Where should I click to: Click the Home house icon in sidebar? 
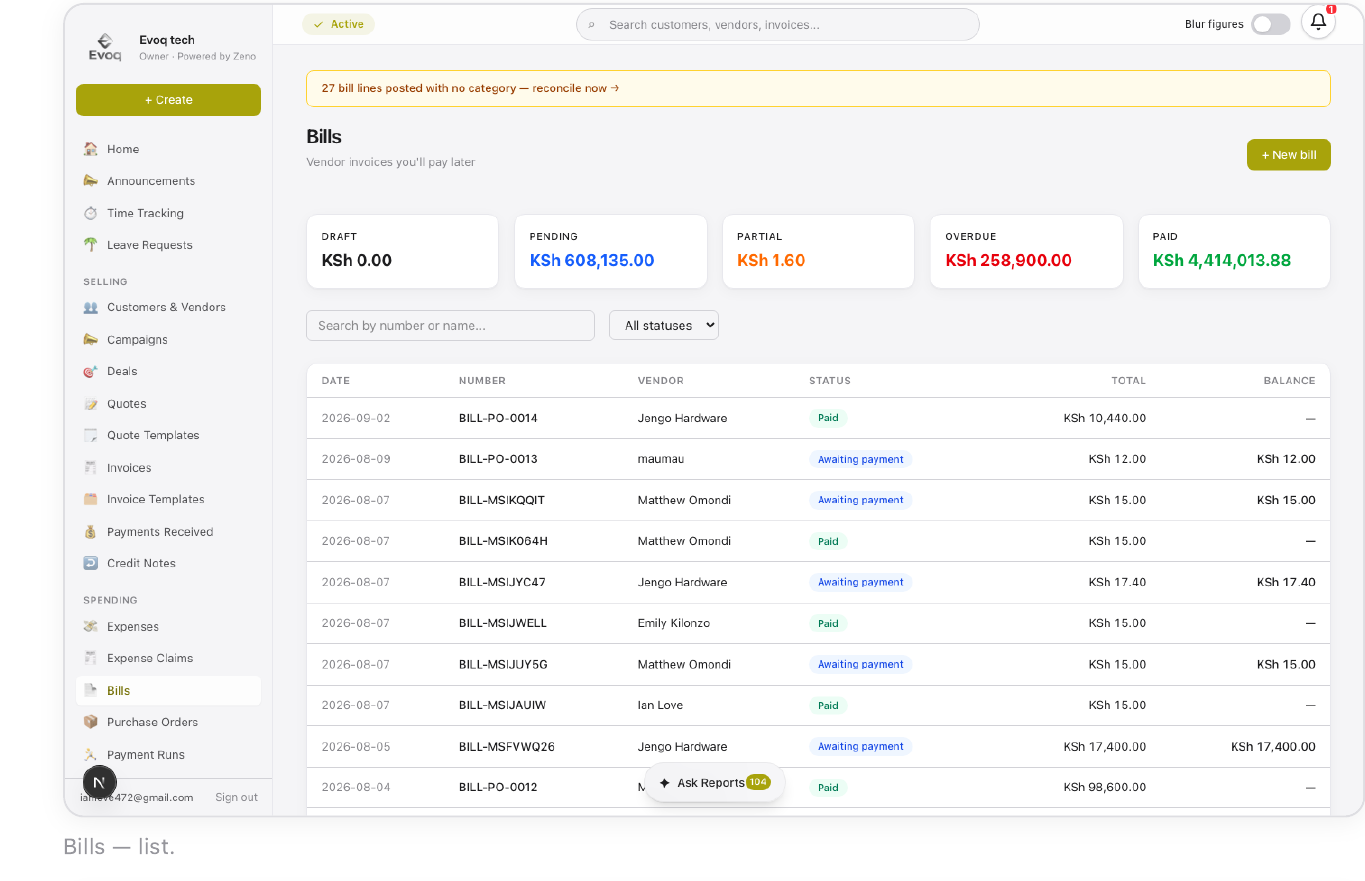click(91, 149)
